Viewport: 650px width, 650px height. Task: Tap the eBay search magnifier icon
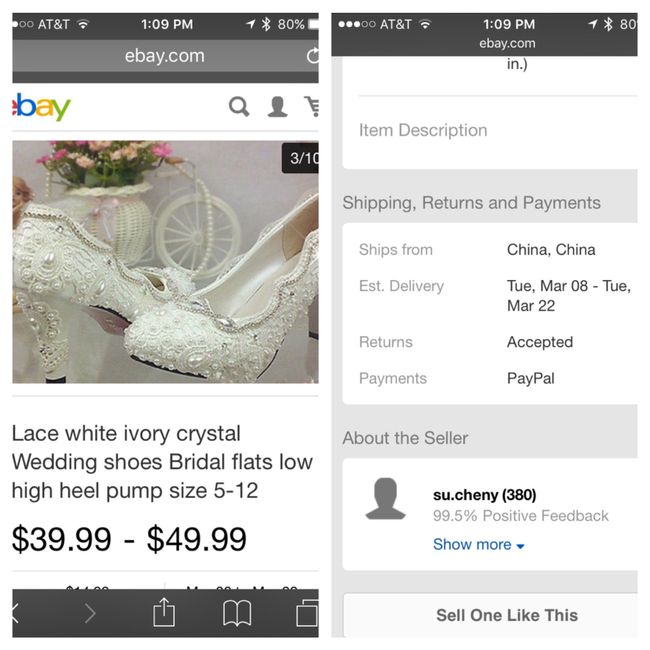coord(239,106)
